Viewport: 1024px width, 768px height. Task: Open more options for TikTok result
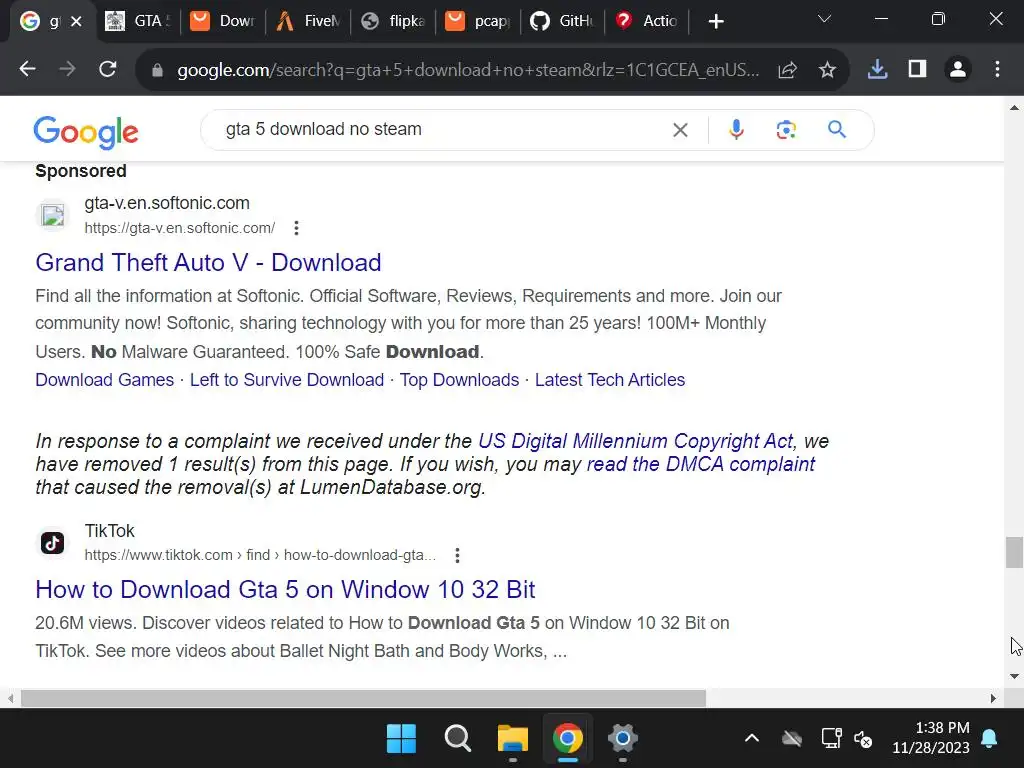tap(457, 556)
